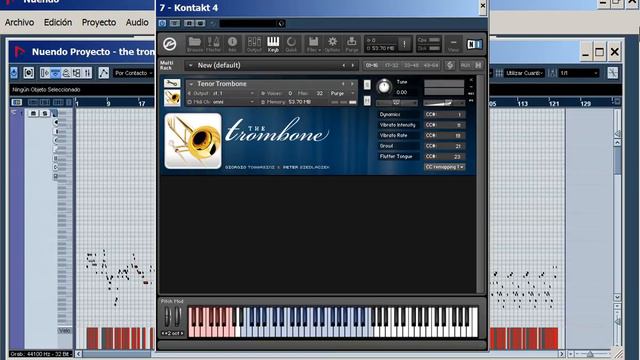Open the Edición menu
640x360 pixels.
(x=58, y=22)
